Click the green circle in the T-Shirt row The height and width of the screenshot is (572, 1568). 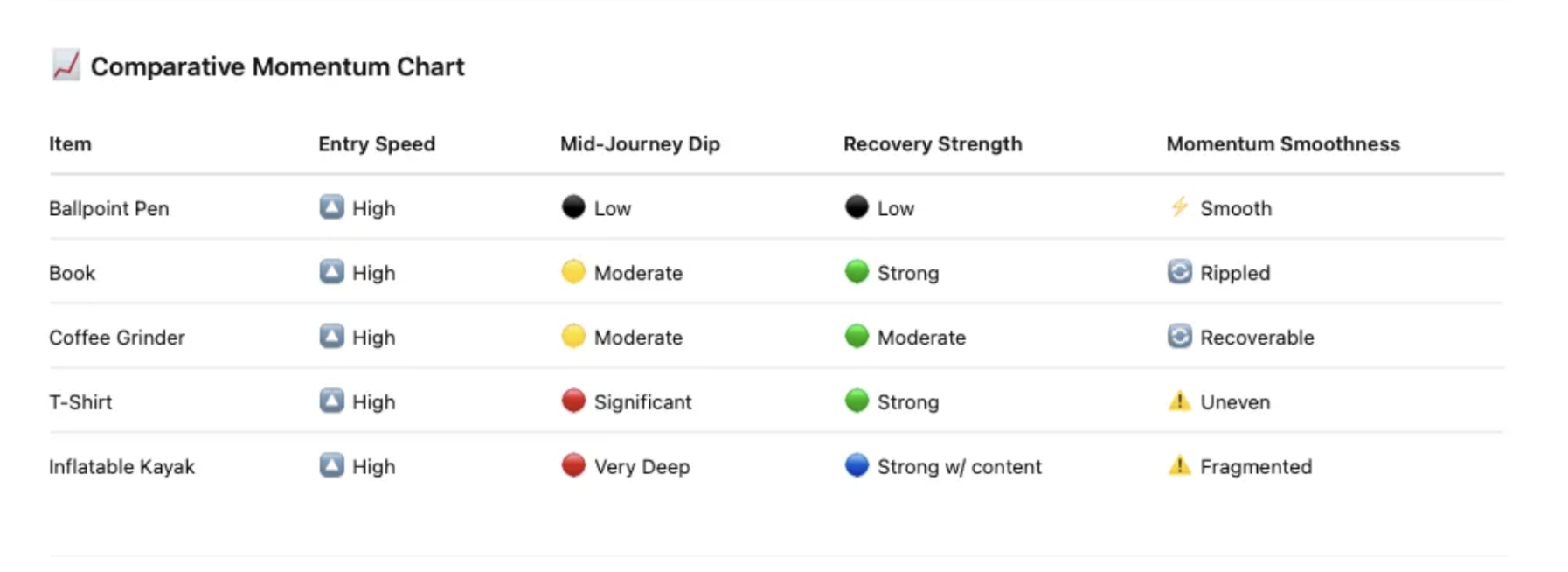[857, 401]
